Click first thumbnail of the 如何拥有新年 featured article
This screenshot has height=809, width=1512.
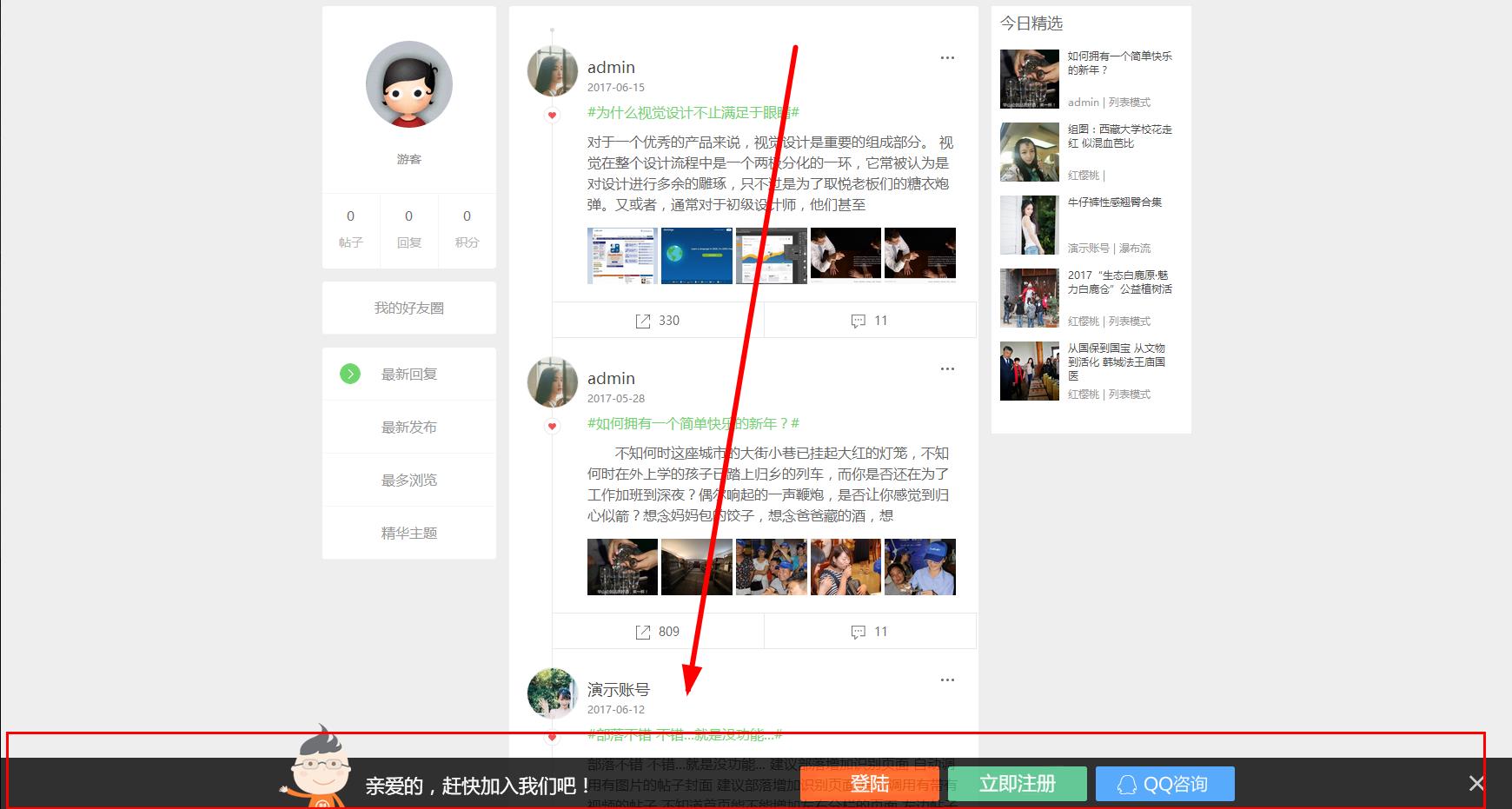click(1030, 79)
